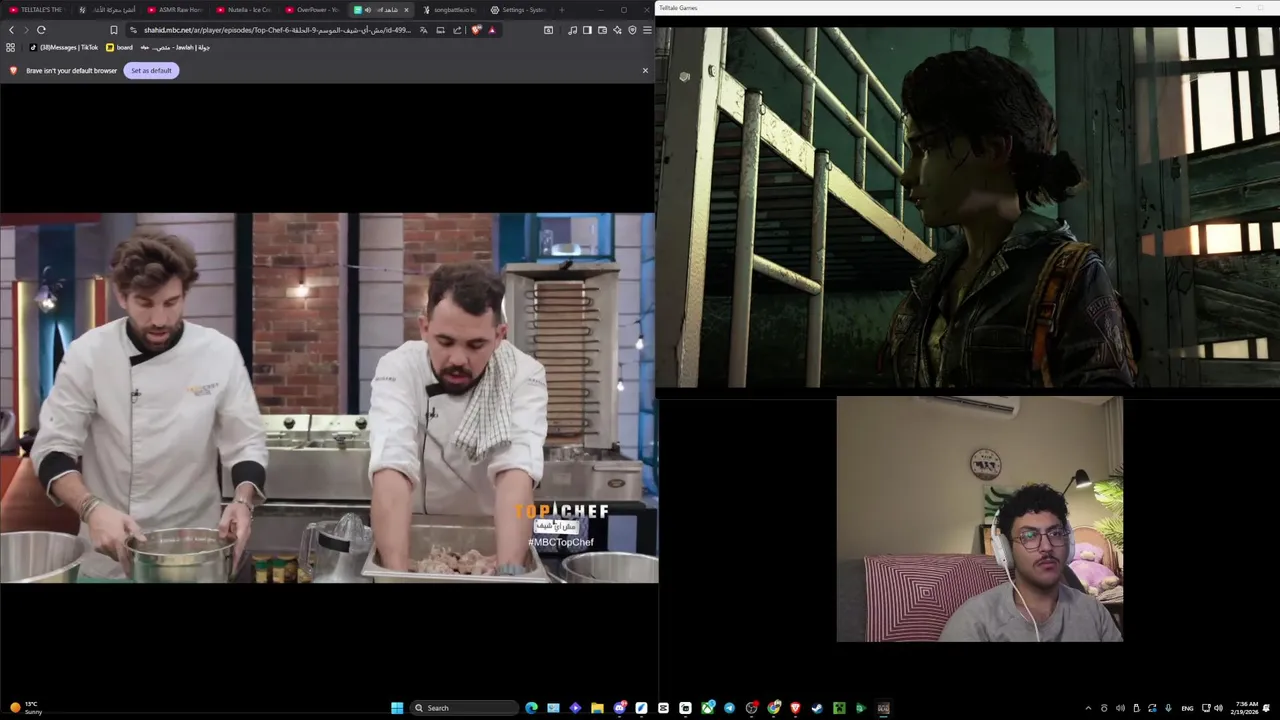1280x720 pixels.
Task: Open the notifications bell icon
Action: point(1266,708)
